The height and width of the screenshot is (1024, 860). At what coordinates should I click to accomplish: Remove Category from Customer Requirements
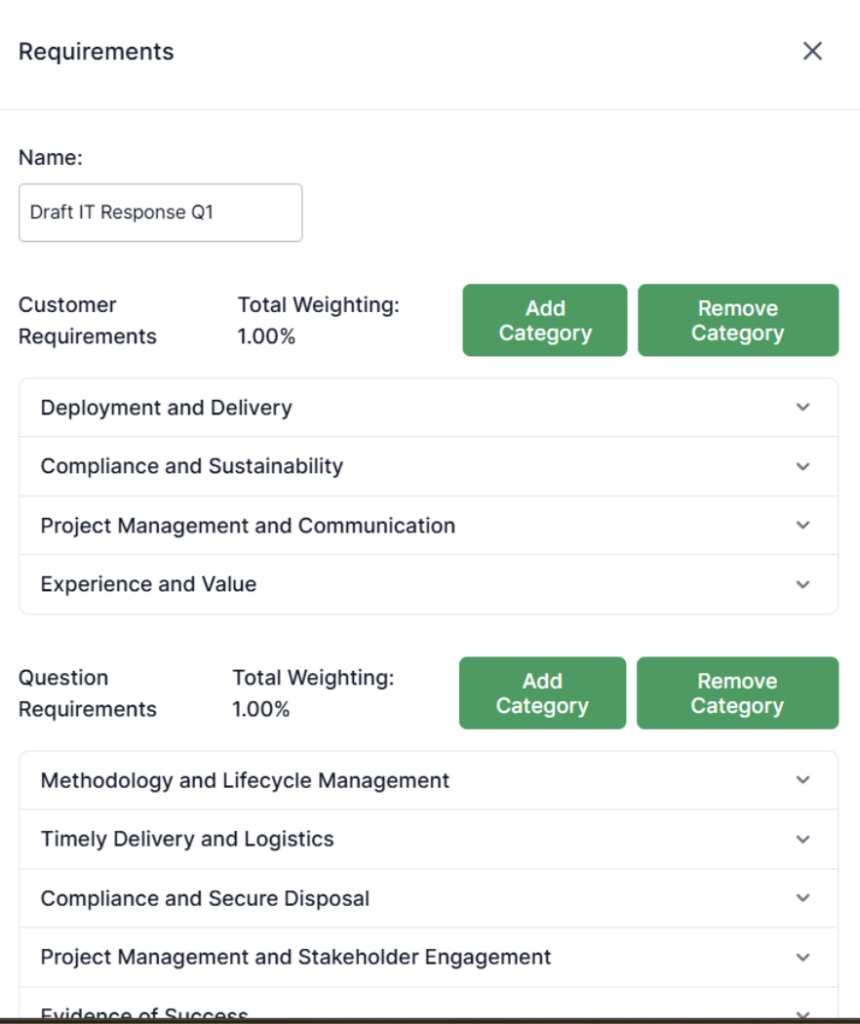[738, 320]
